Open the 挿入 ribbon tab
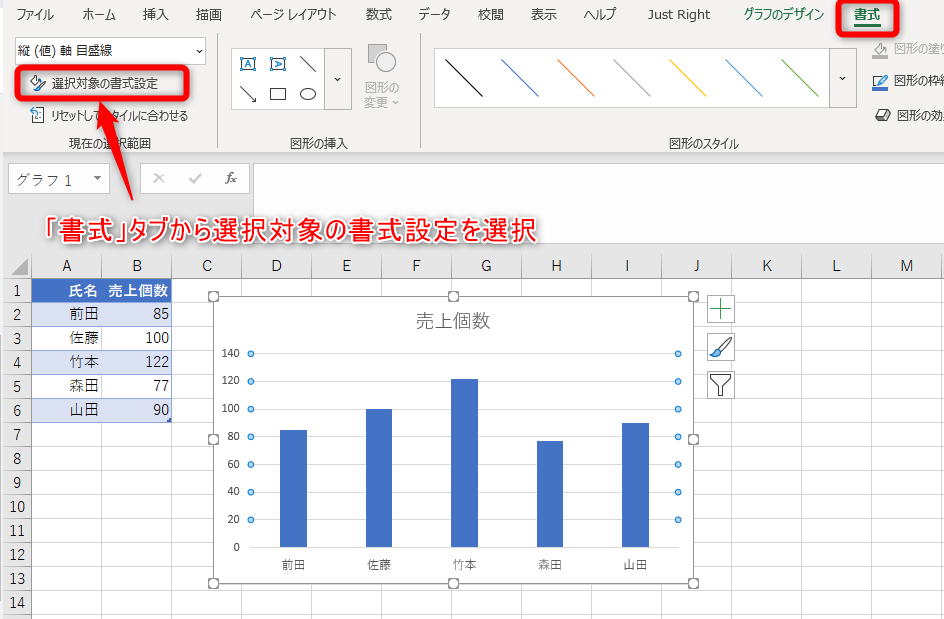944x619 pixels. [x=156, y=15]
